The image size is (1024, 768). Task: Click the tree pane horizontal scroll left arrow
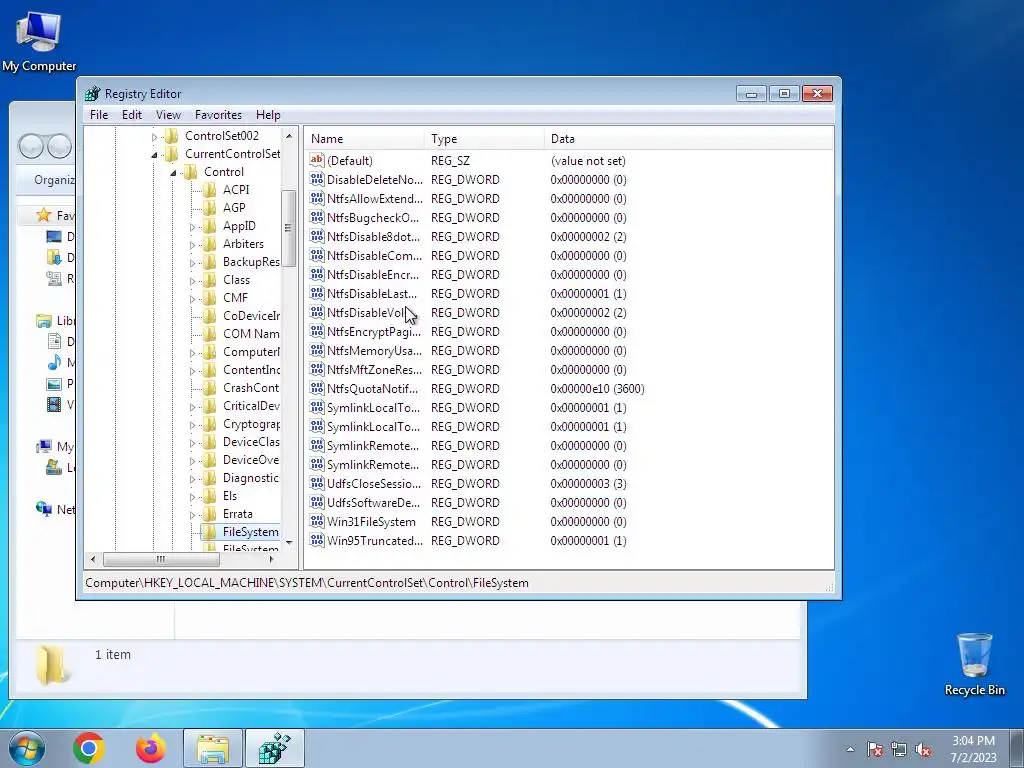coord(93,559)
